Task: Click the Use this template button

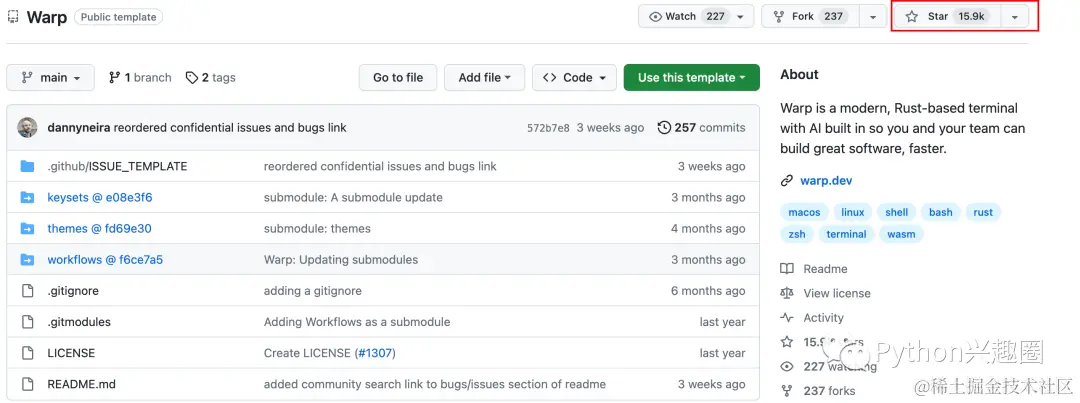Action: click(692, 78)
